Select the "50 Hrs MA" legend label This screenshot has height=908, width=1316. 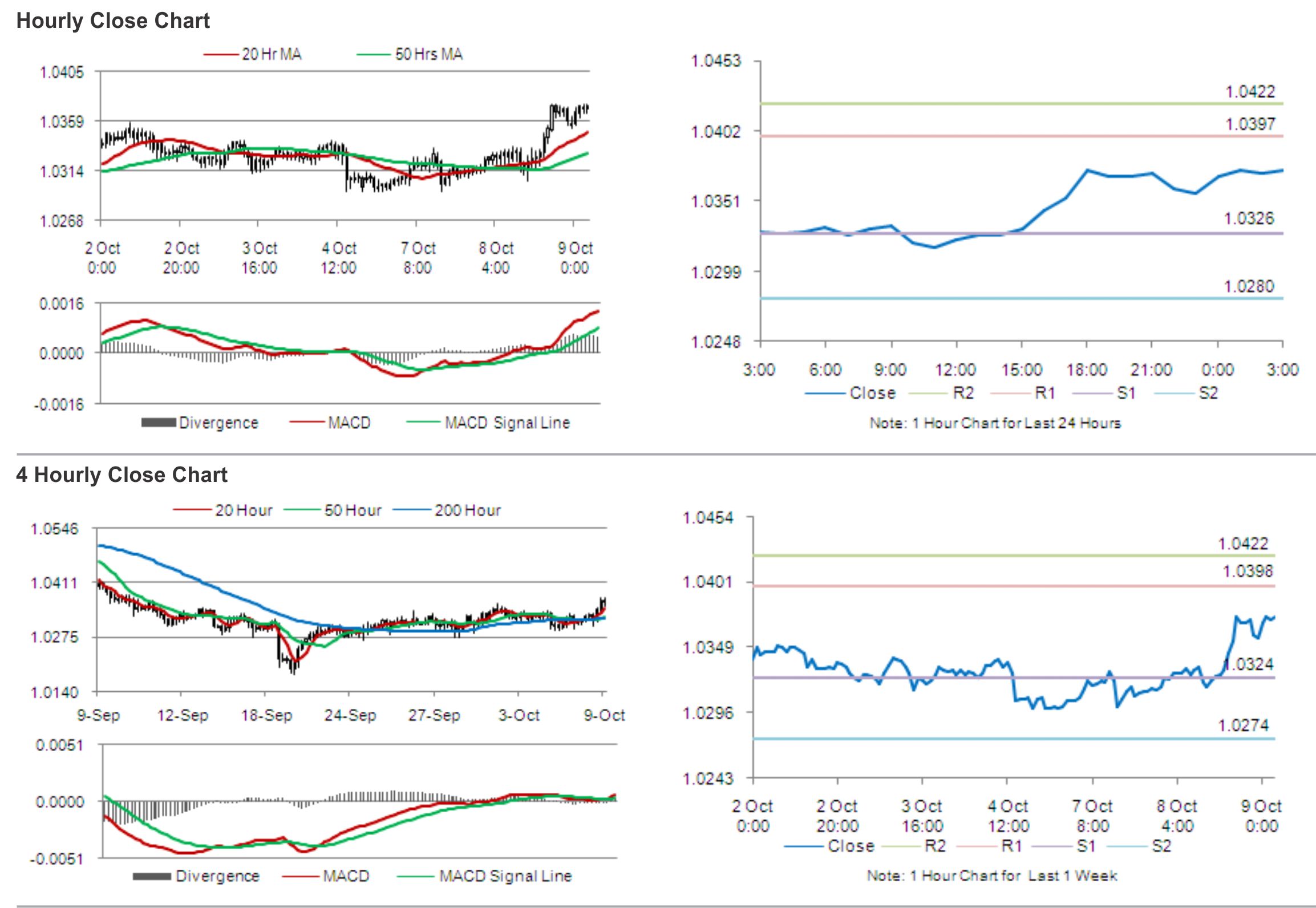pos(429,54)
